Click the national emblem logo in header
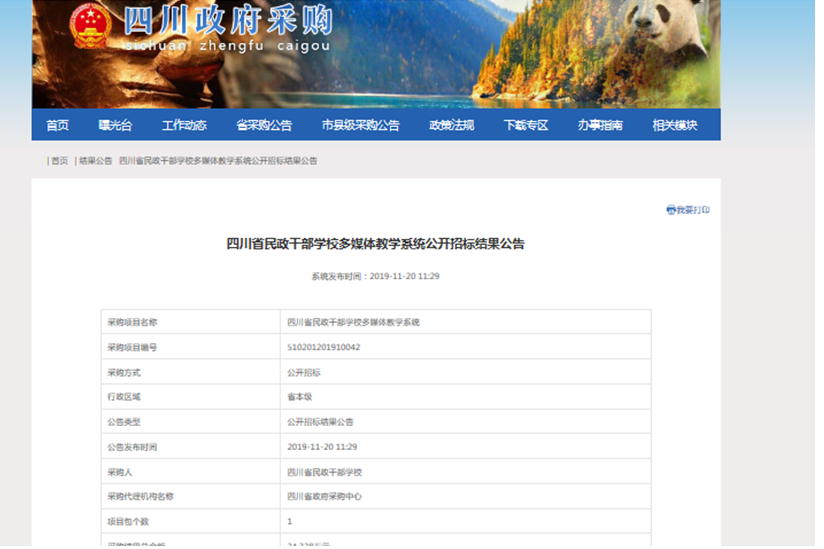The width and height of the screenshot is (824, 549). point(90,26)
